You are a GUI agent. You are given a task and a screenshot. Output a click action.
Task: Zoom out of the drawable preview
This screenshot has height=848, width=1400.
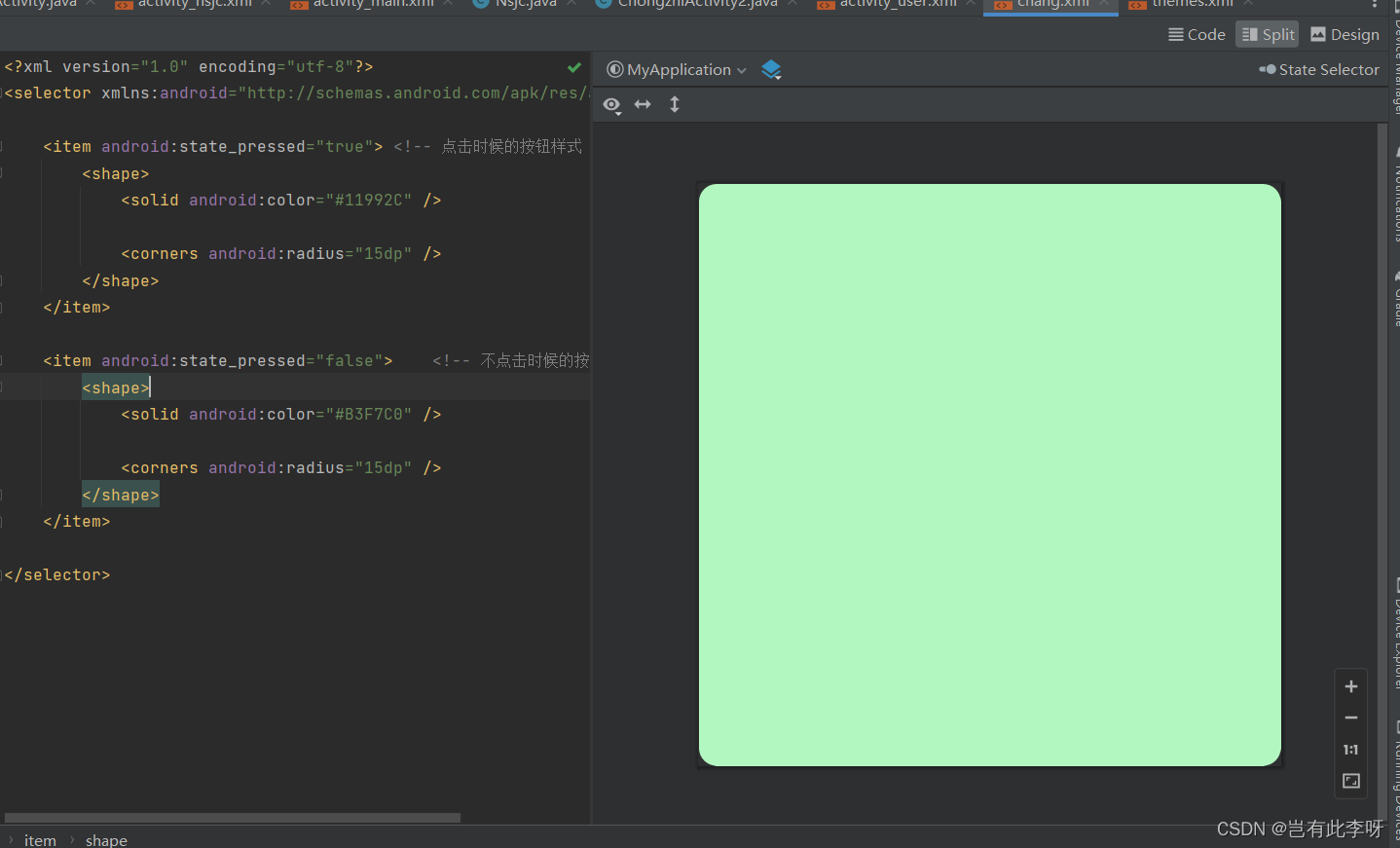coord(1350,718)
